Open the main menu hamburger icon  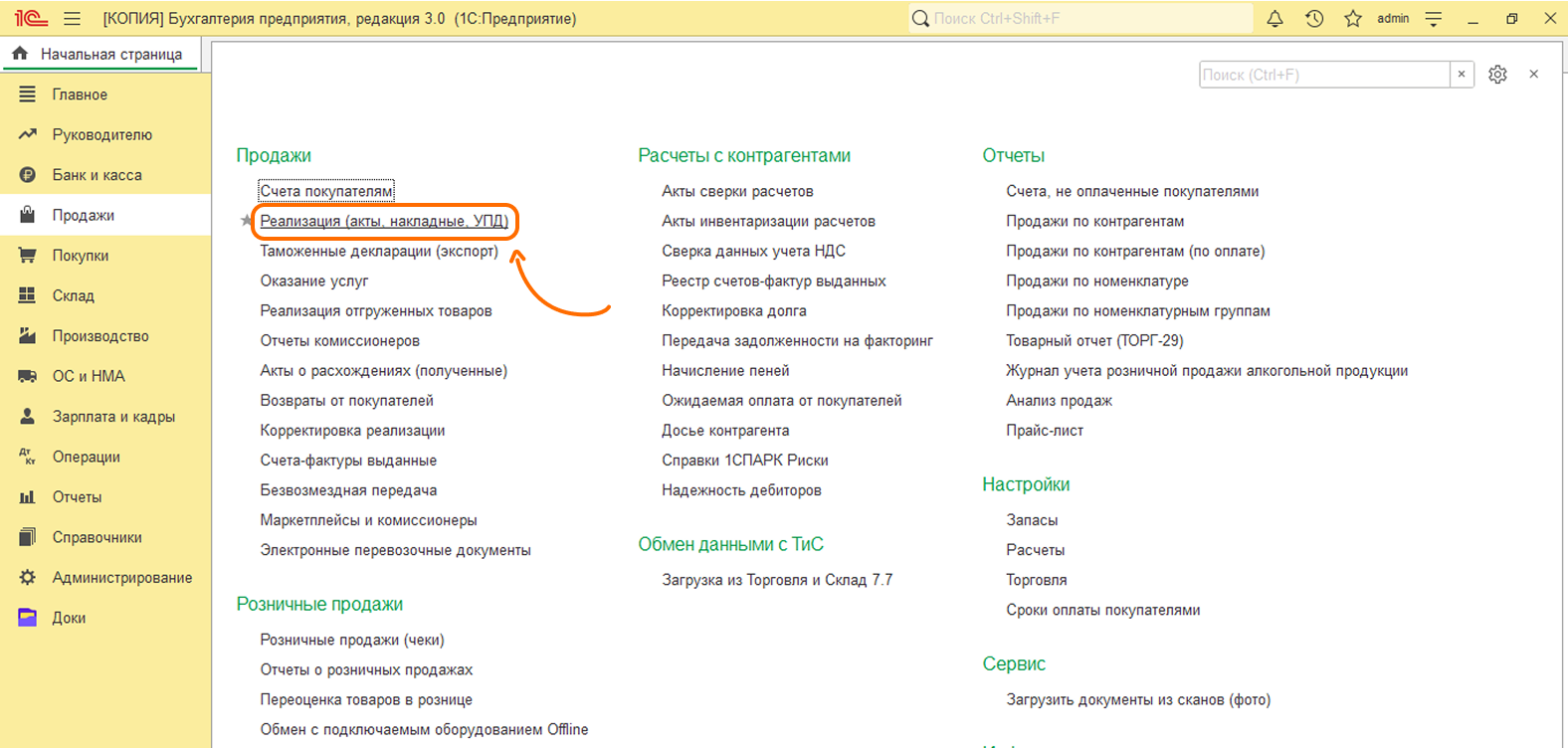(x=72, y=19)
